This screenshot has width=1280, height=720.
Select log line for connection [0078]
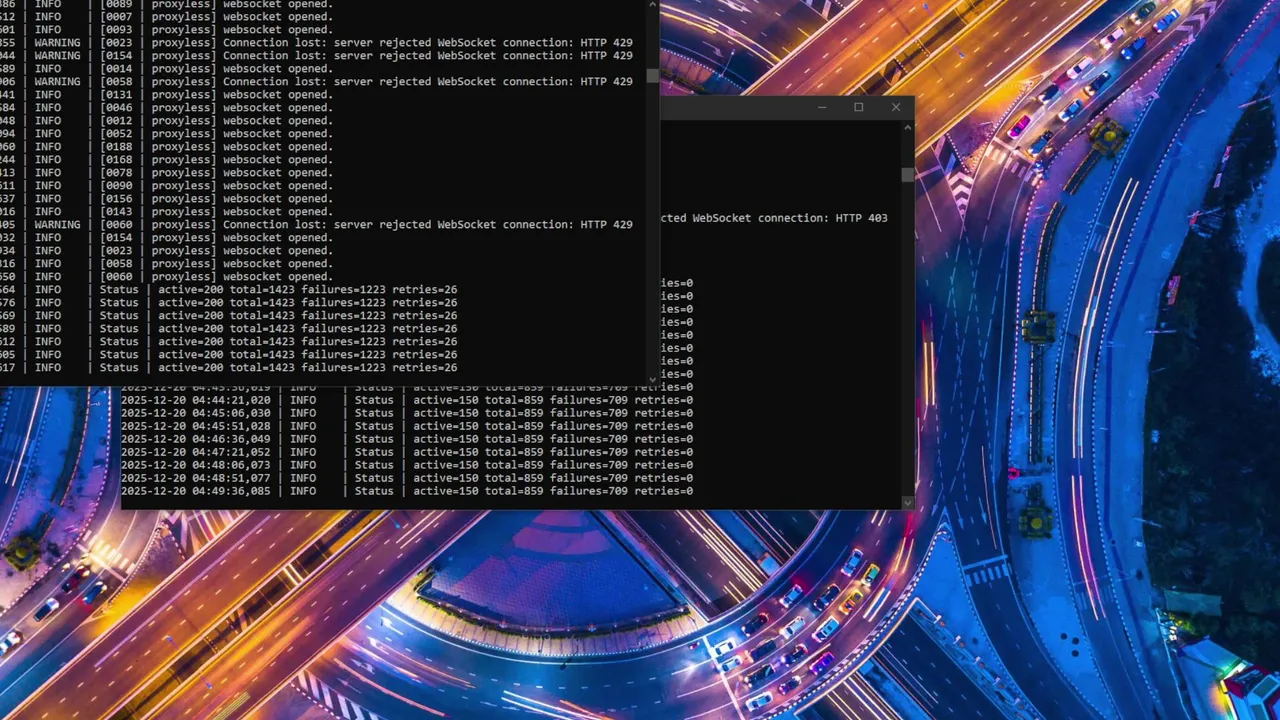(166, 173)
